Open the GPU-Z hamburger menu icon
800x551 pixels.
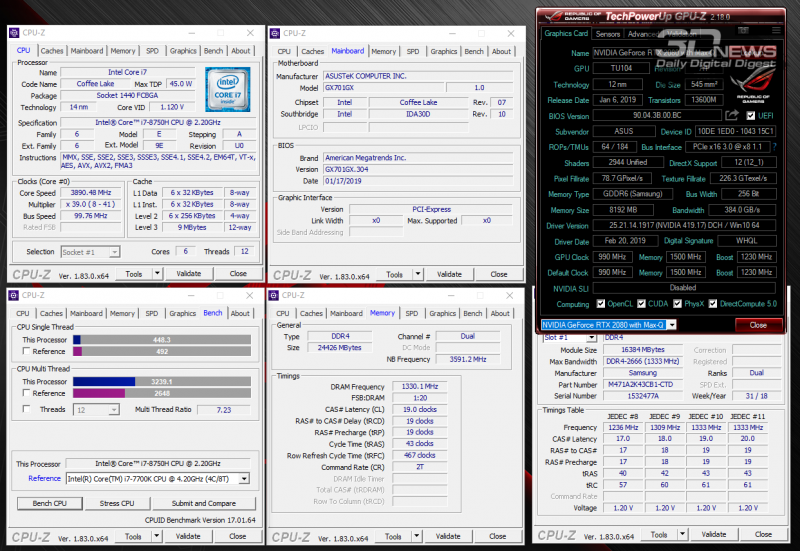[776, 31]
